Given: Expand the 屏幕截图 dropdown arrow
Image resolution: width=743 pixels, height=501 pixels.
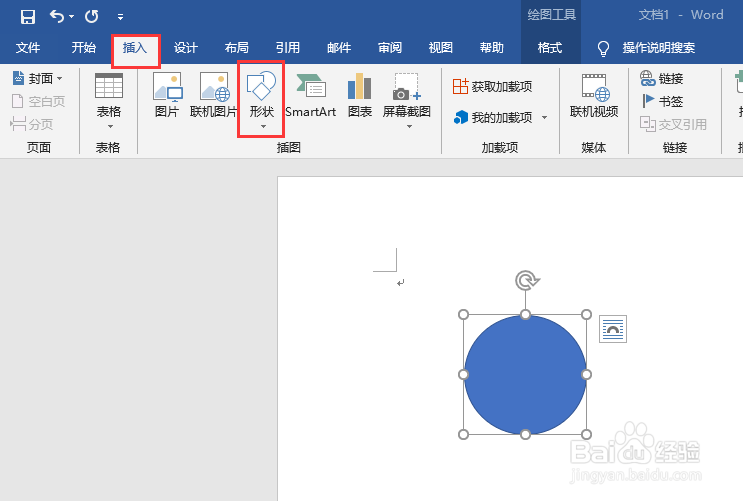Looking at the screenshot, I should [x=409, y=127].
